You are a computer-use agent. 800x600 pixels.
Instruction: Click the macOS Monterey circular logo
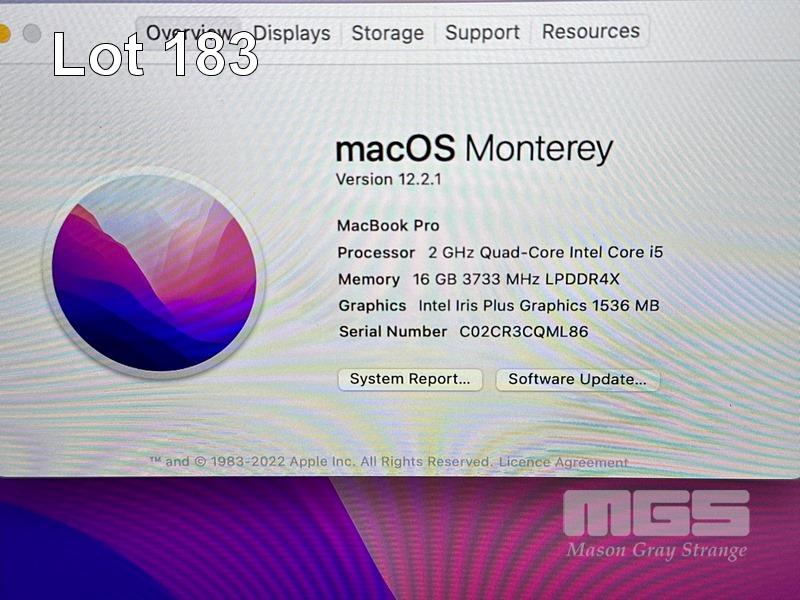154,273
